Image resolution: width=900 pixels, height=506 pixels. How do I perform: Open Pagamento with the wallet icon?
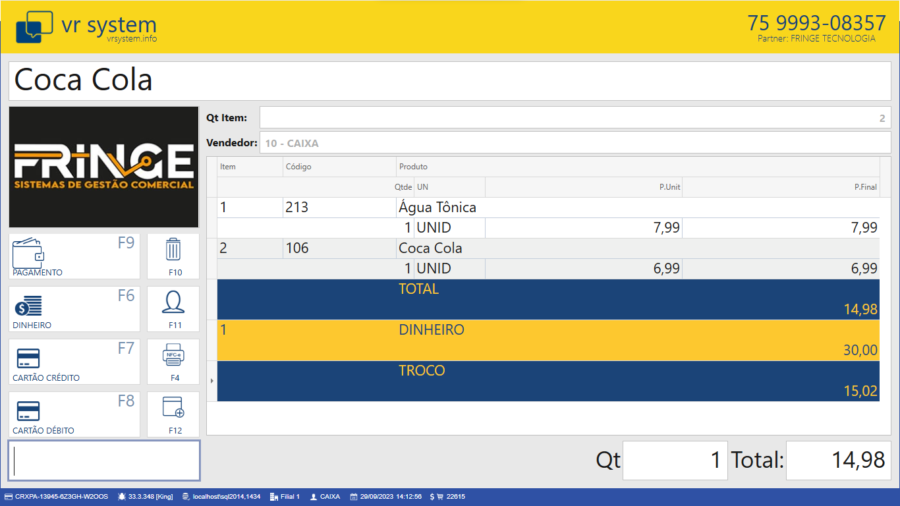click(x=74, y=256)
